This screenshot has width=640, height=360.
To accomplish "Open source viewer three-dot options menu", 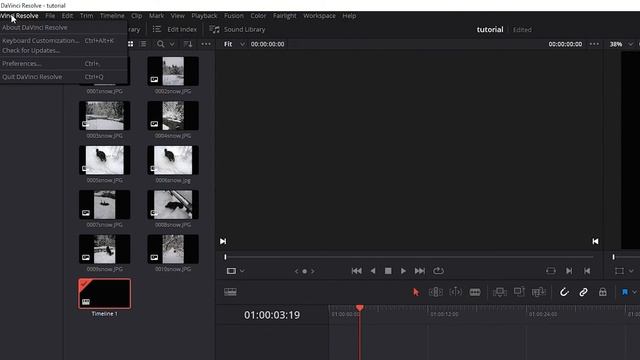I will point(594,44).
